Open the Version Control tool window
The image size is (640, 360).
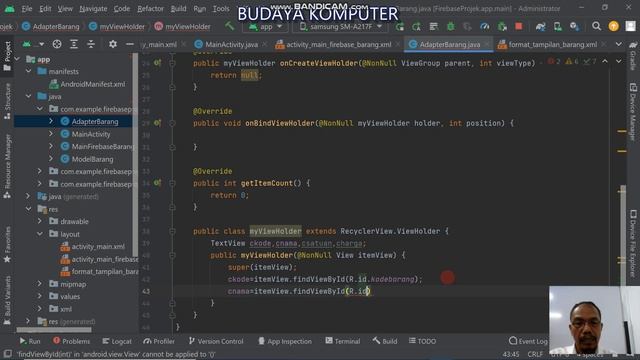click(x=216, y=341)
